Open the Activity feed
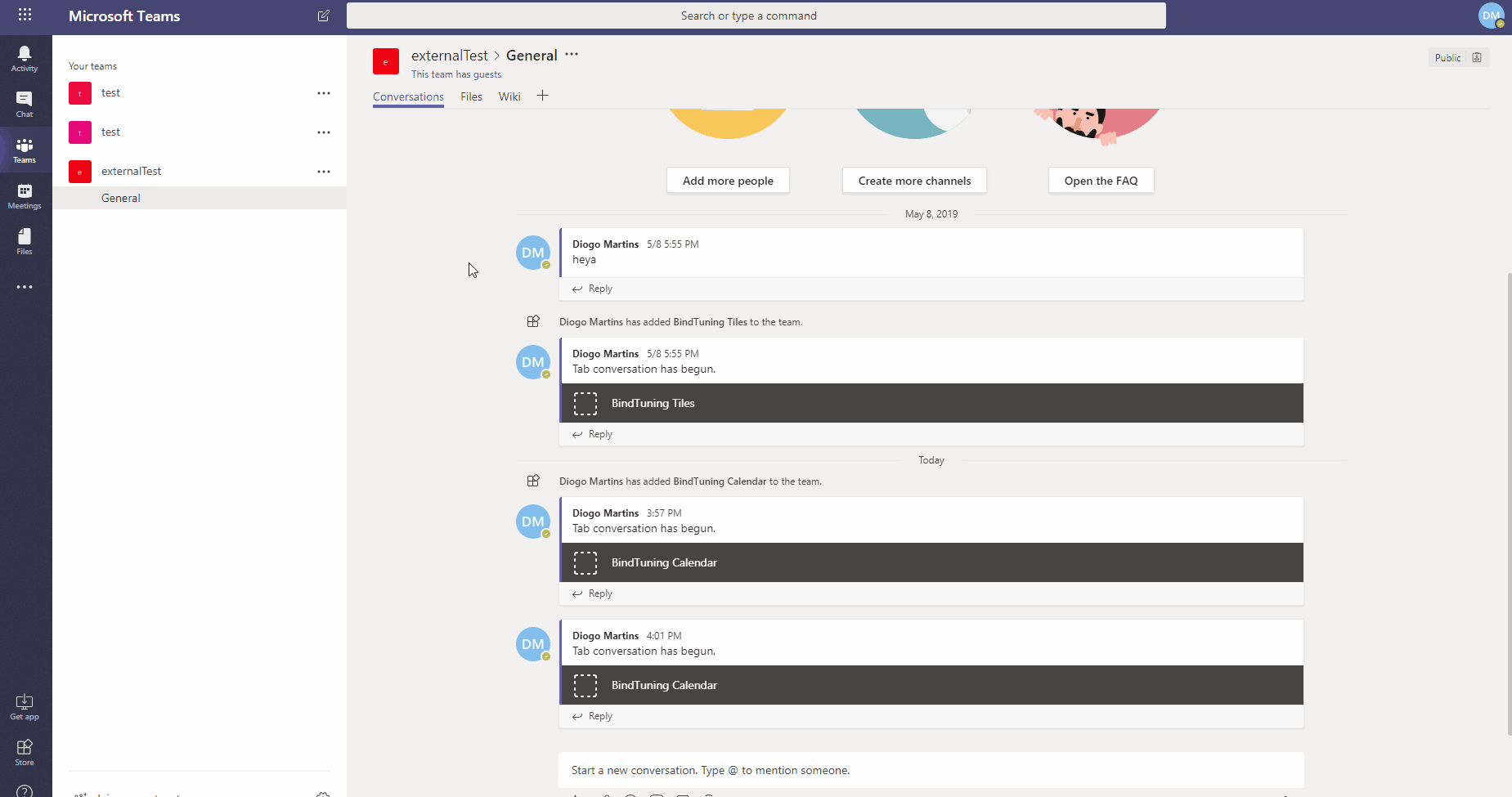 click(x=25, y=59)
